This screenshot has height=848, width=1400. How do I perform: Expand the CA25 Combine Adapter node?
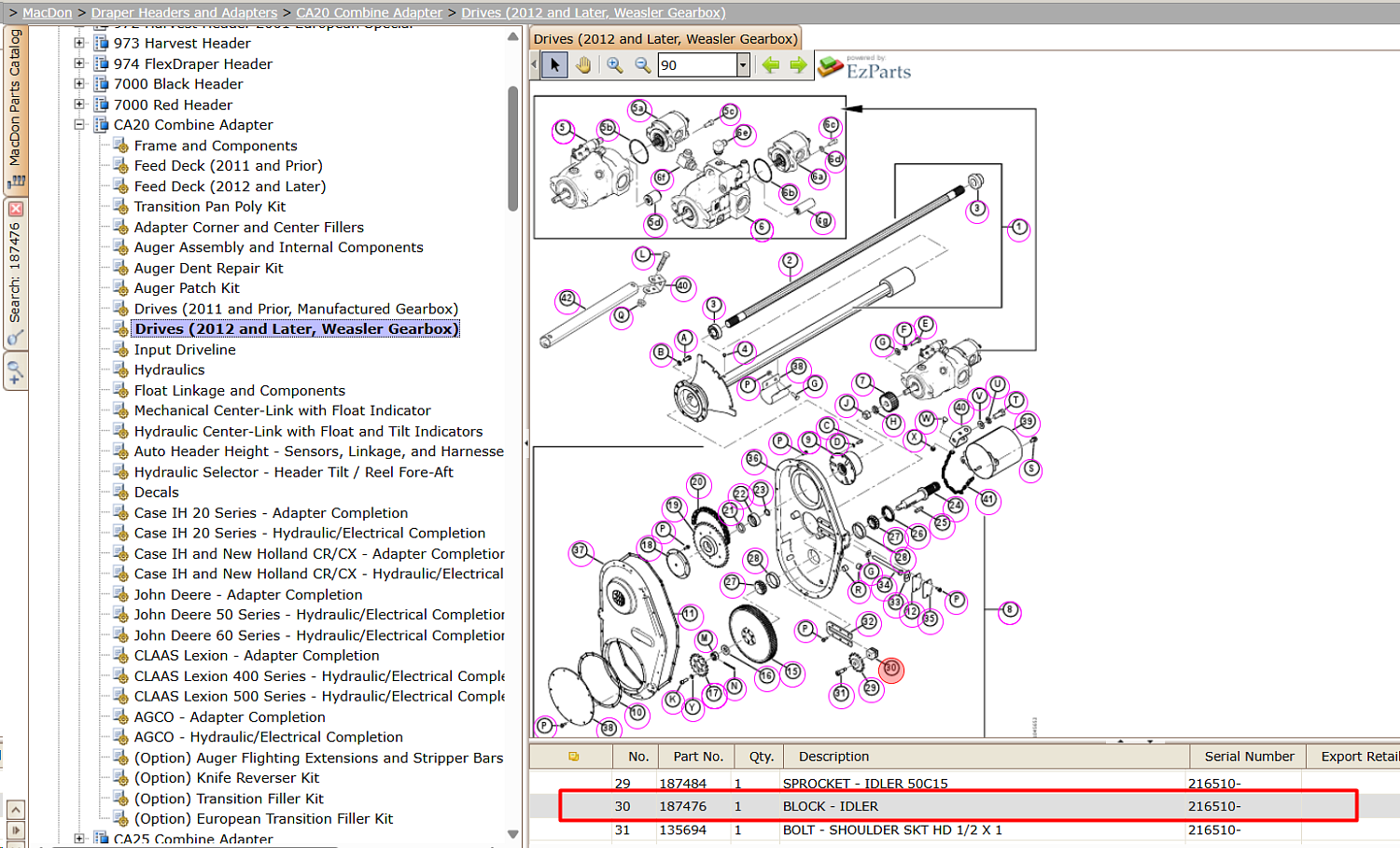[79, 839]
